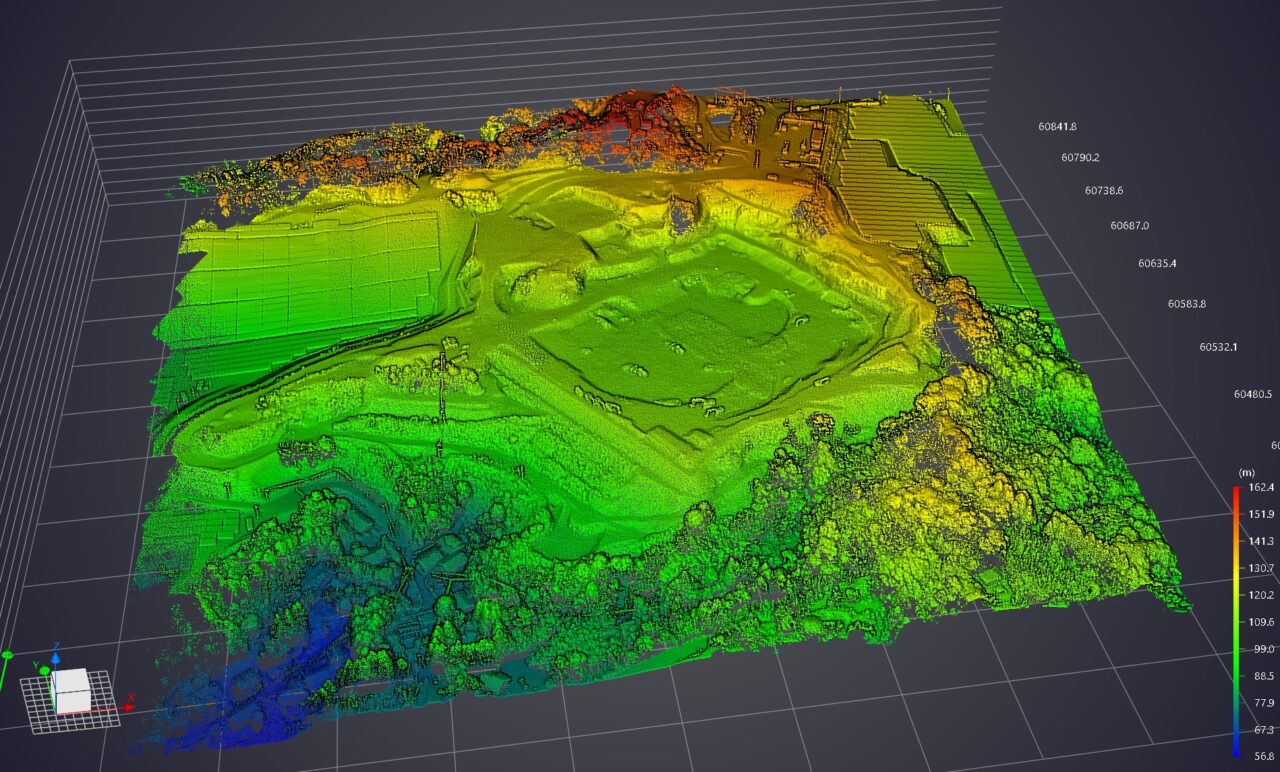Click the 130.7 legend value
The height and width of the screenshot is (772, 1280).
tap(1262, 568)
